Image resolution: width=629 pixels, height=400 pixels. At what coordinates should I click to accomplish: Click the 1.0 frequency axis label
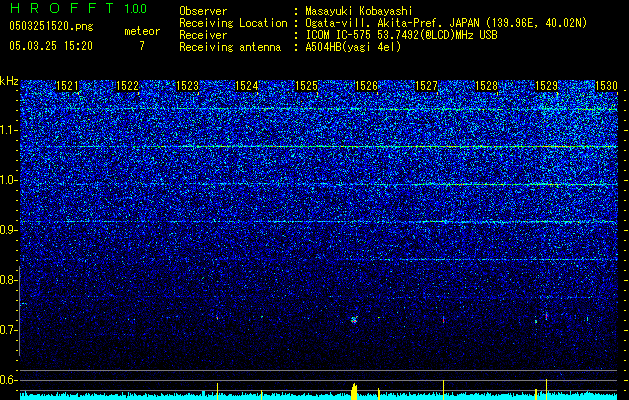point(8,180)
